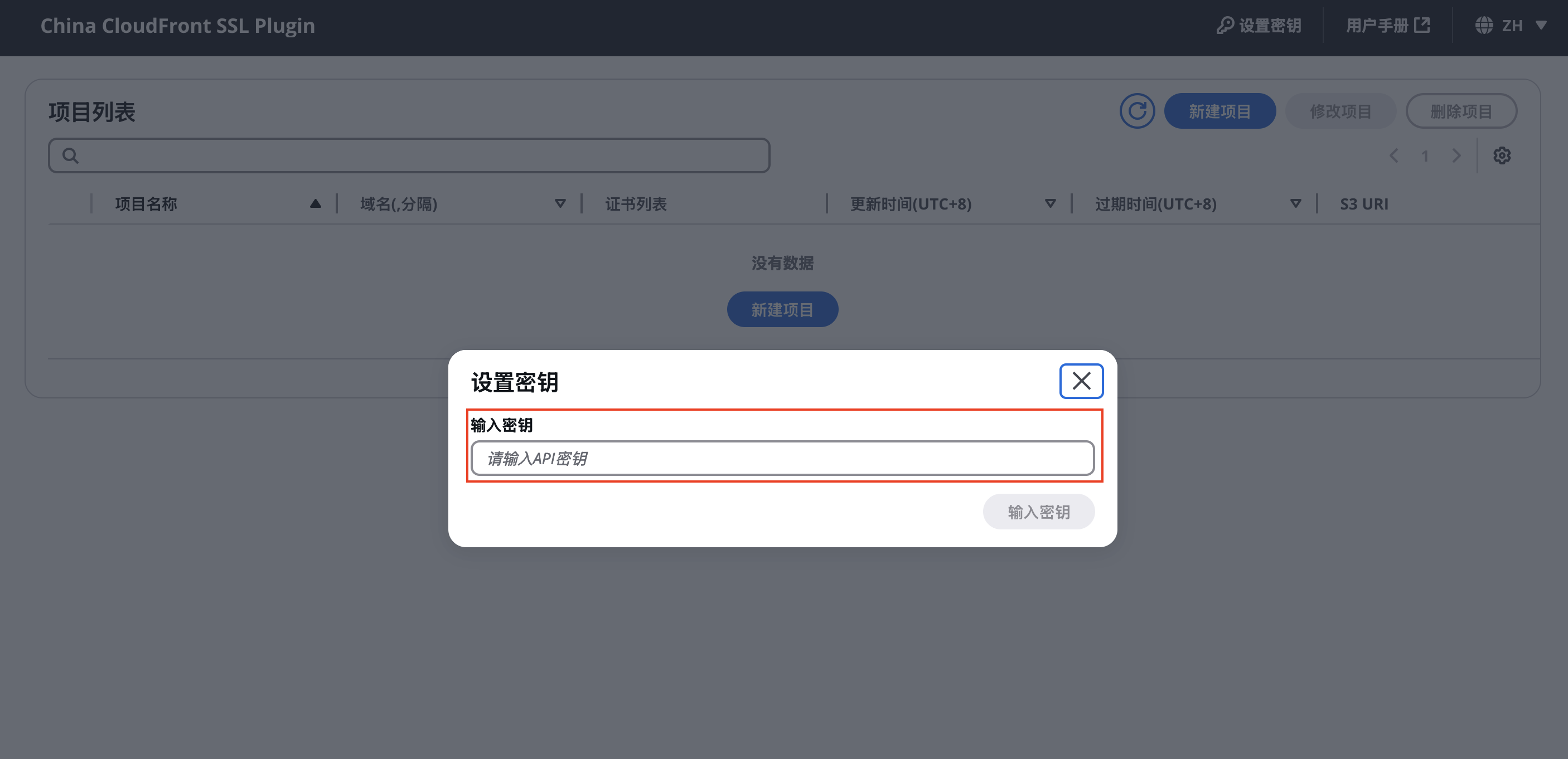Click the external link icon beside 用户手册
The height and width of the screenshot is (759, 1568).
click(1422, 25)
